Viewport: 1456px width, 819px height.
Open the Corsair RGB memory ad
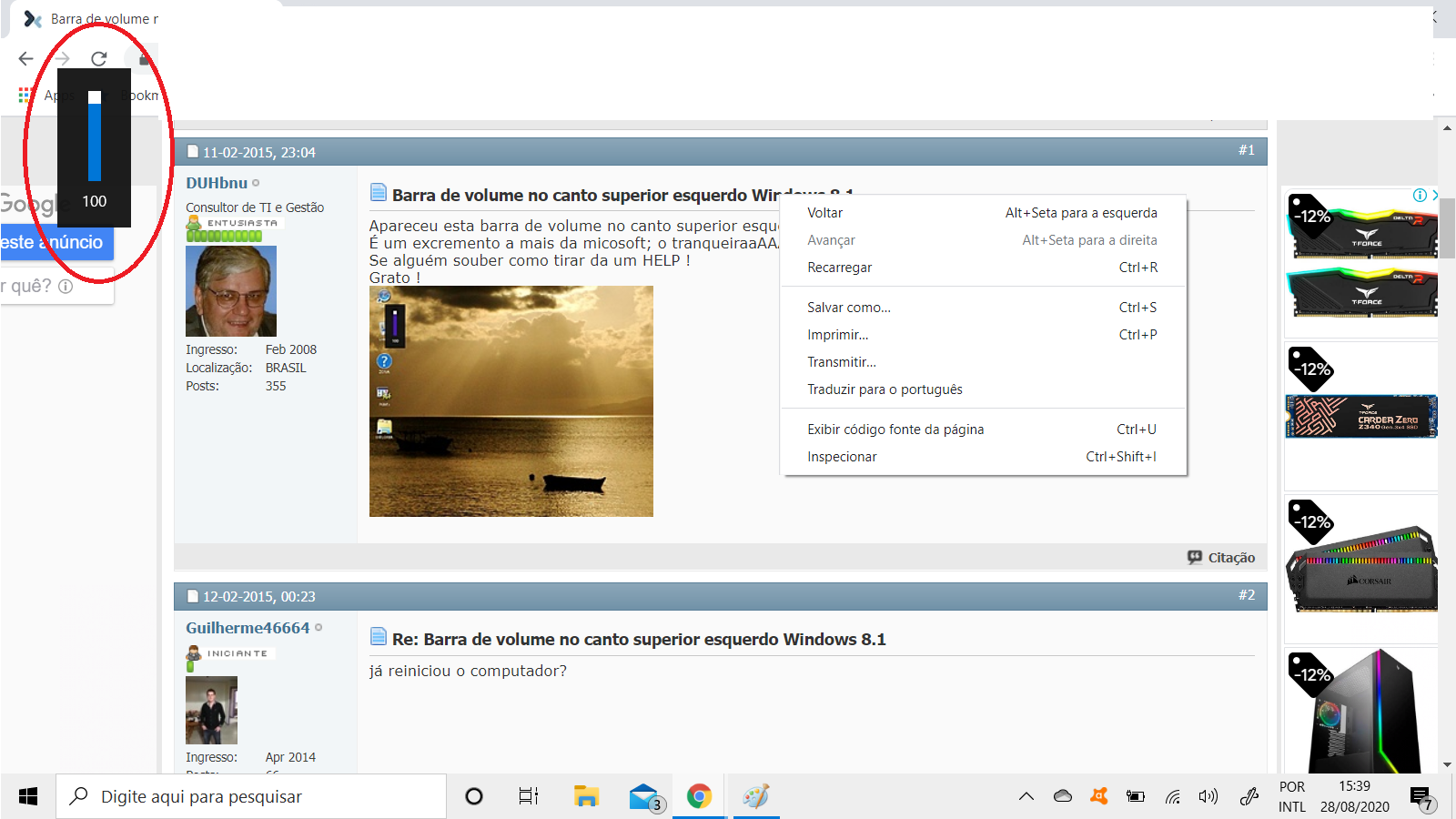[1361, 569]
